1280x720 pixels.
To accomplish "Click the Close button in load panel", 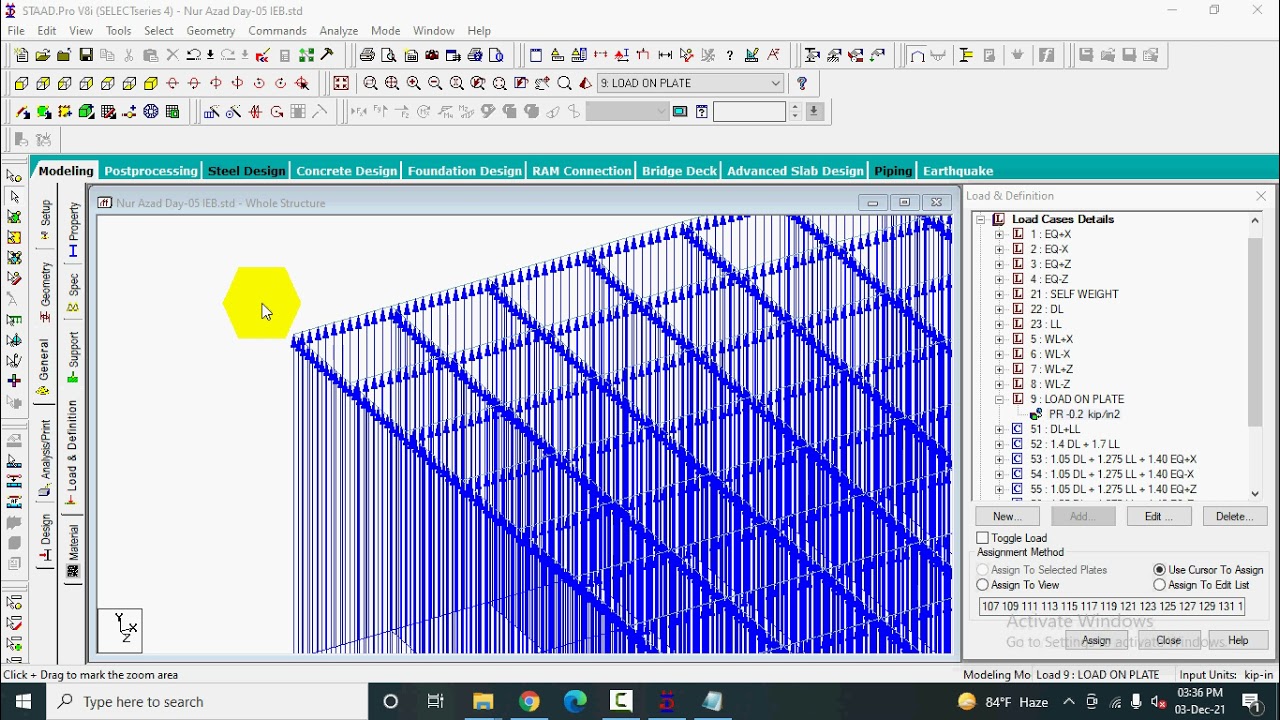I will tap(1168, 641).
